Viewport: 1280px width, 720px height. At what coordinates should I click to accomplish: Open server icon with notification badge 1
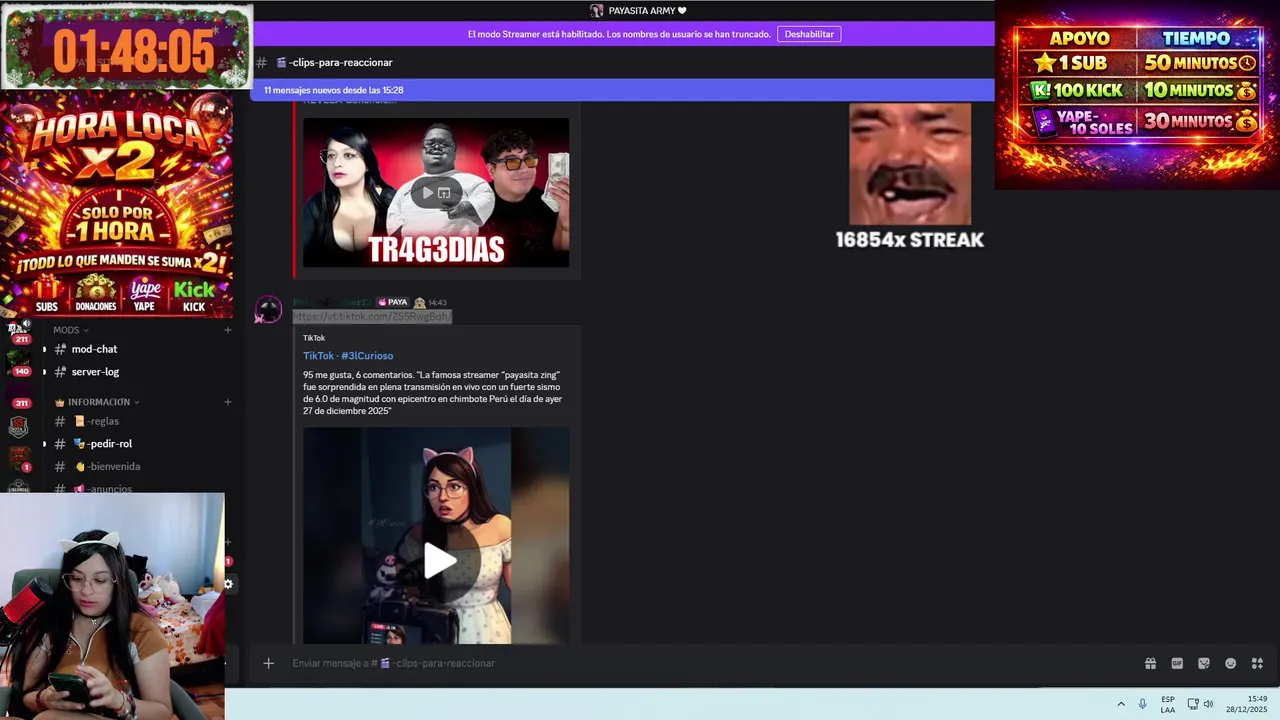tap(19, 459)
